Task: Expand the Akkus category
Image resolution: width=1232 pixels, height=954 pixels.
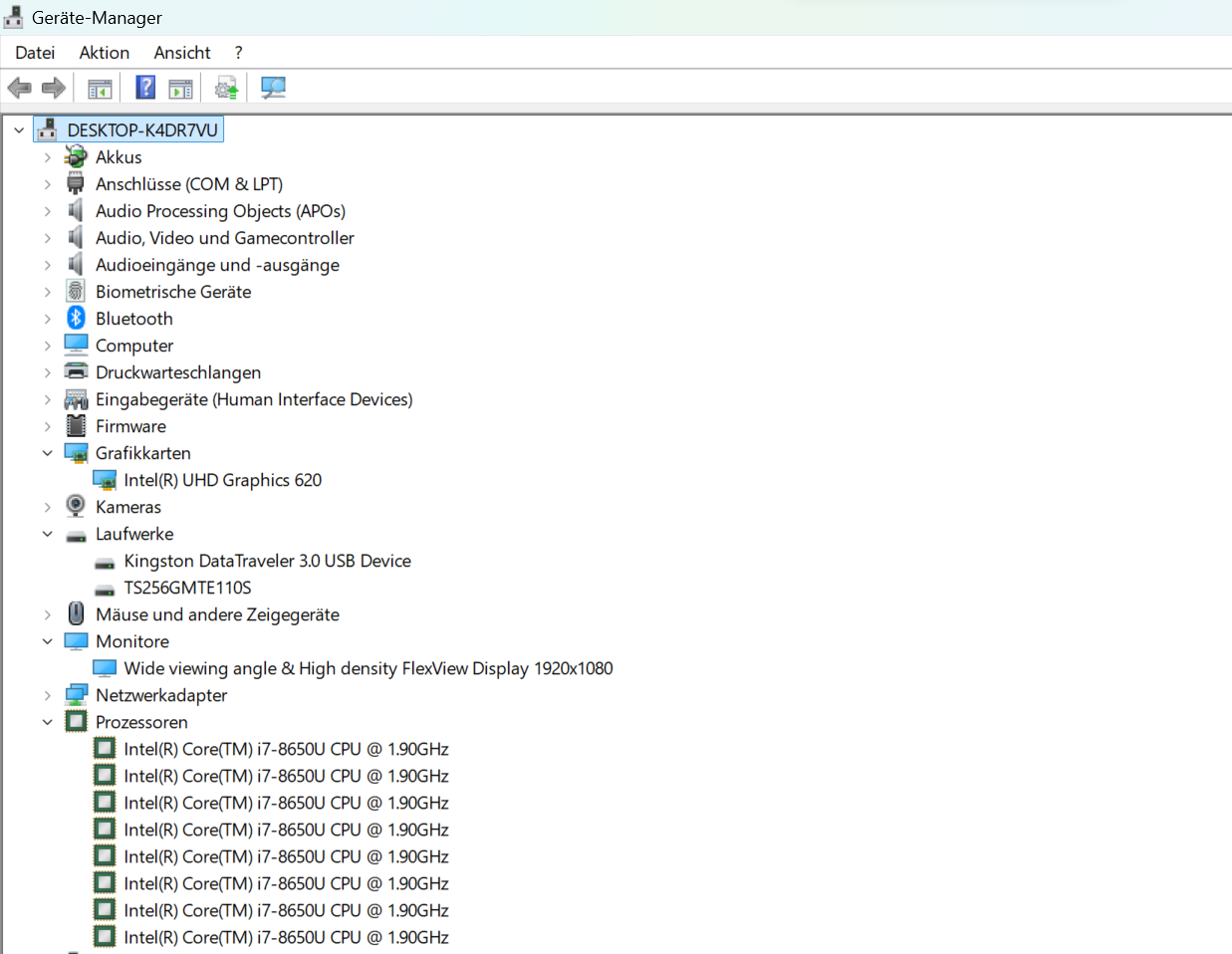Action: (47, 156)
